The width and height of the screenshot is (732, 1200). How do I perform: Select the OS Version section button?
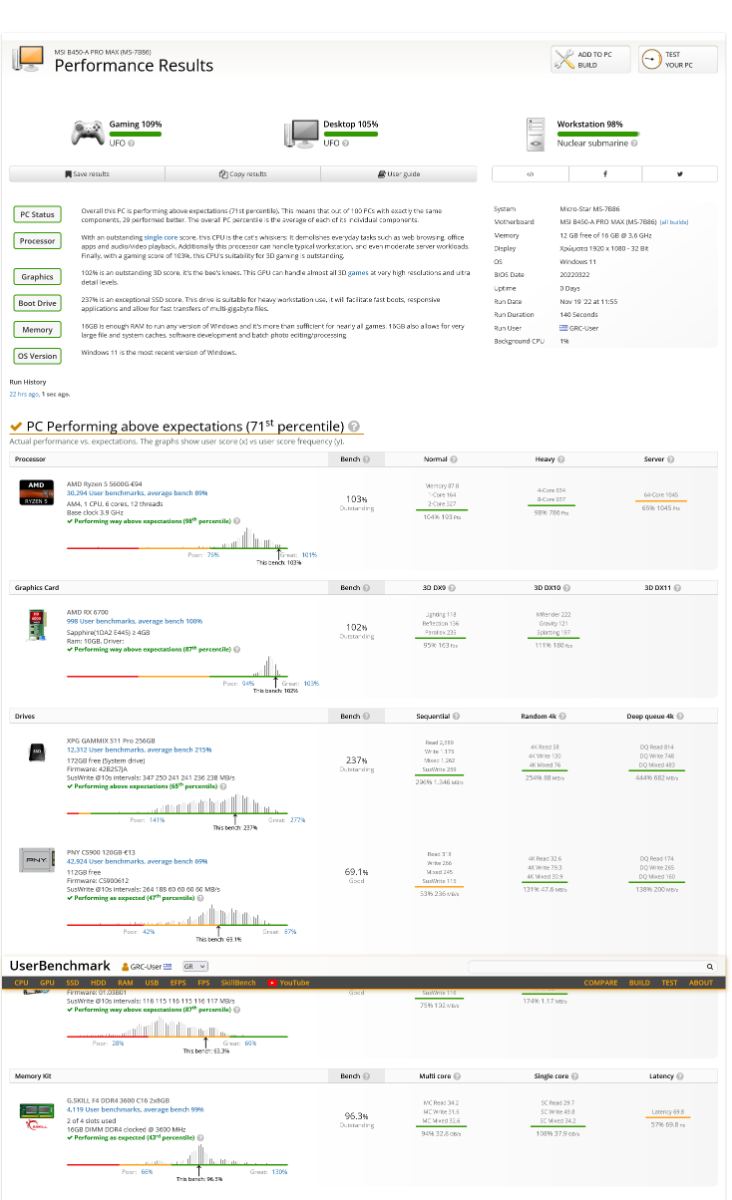37,356
